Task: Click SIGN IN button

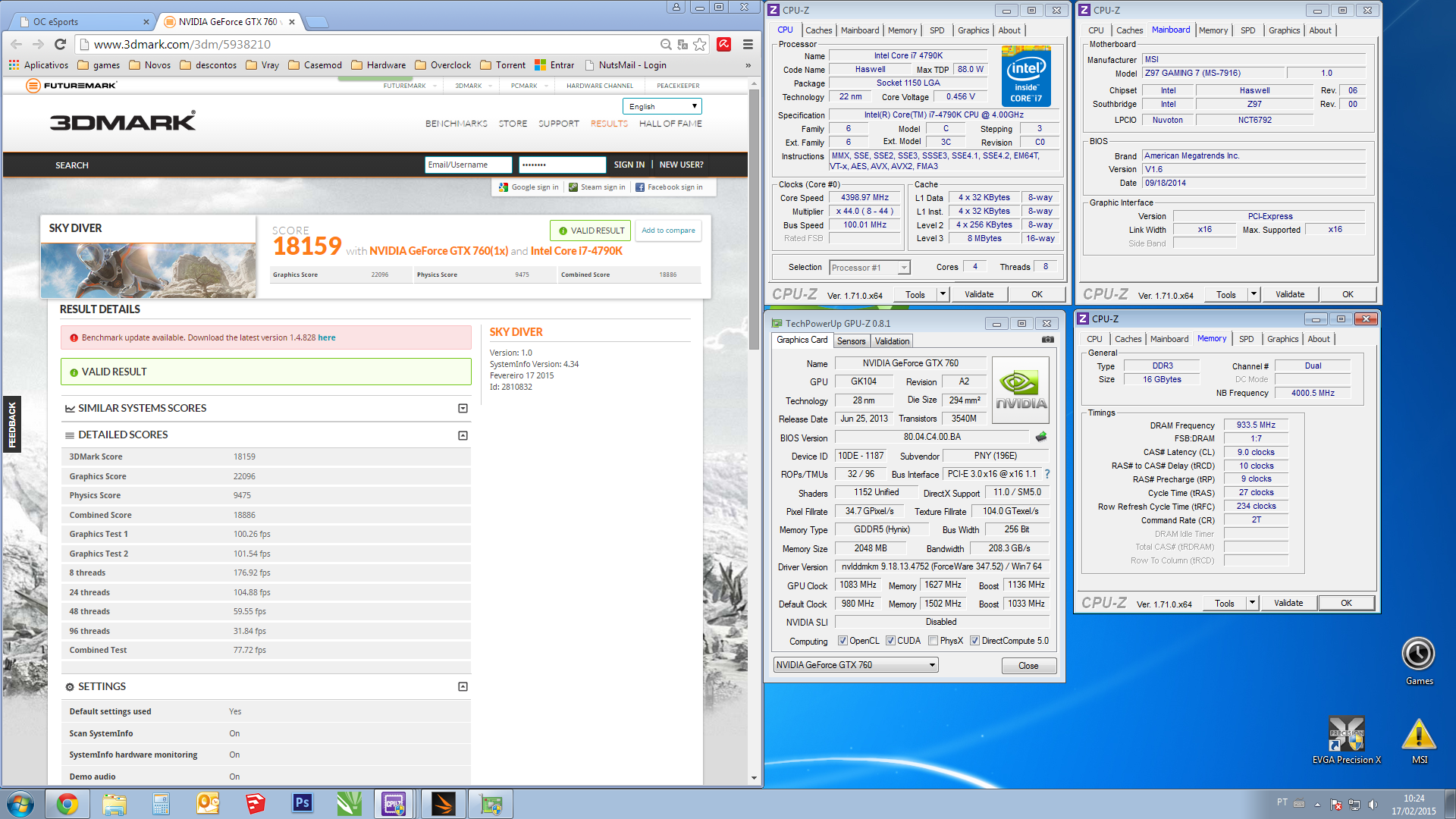Action: pos(629,165)
